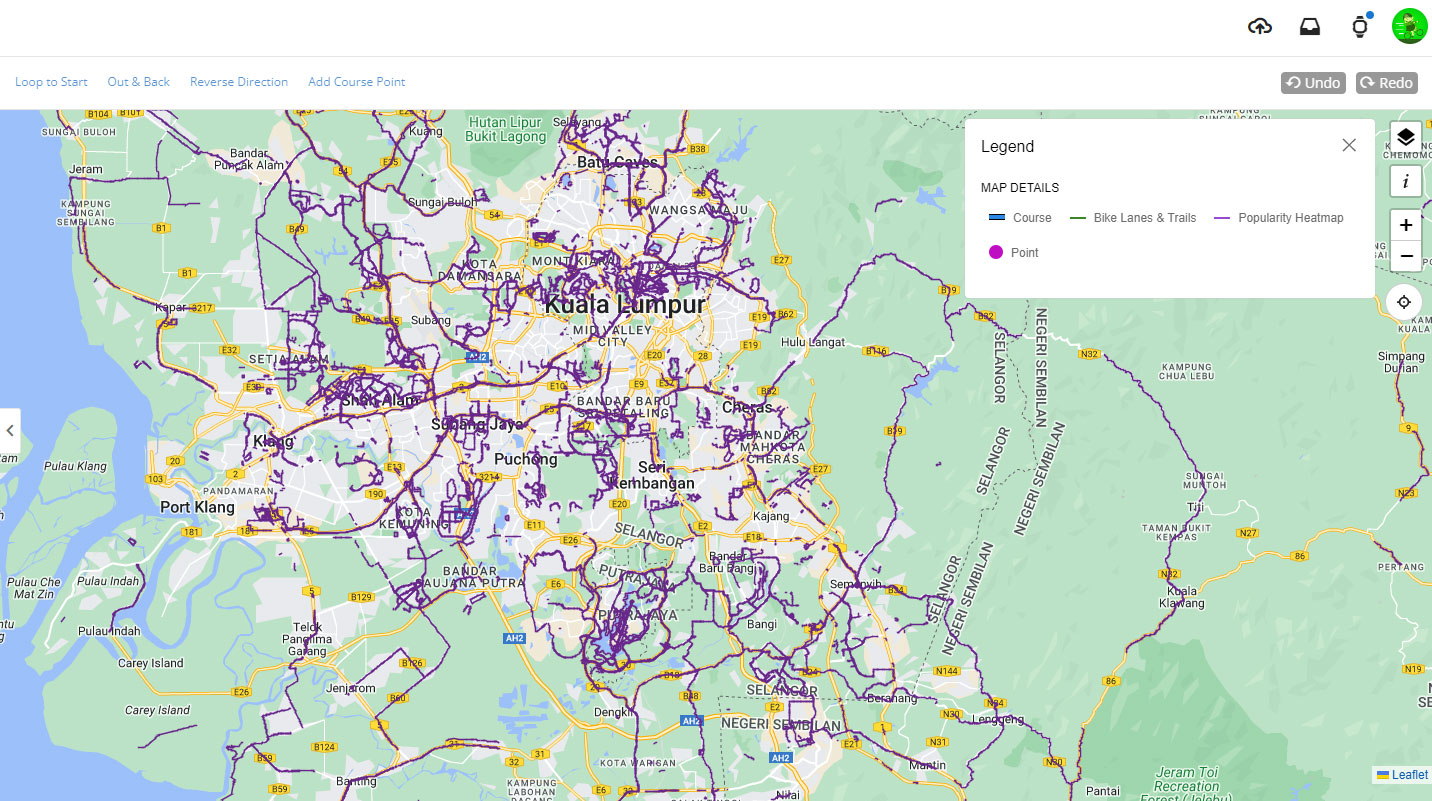Close the Legend panel
Image resolution: width=1432 pixels, height=801 pixels.
click(x=1349, y=145)
